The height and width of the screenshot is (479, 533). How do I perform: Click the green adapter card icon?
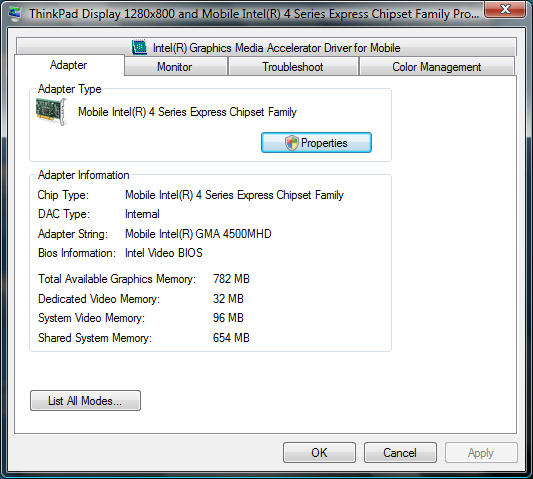[51, 112]
